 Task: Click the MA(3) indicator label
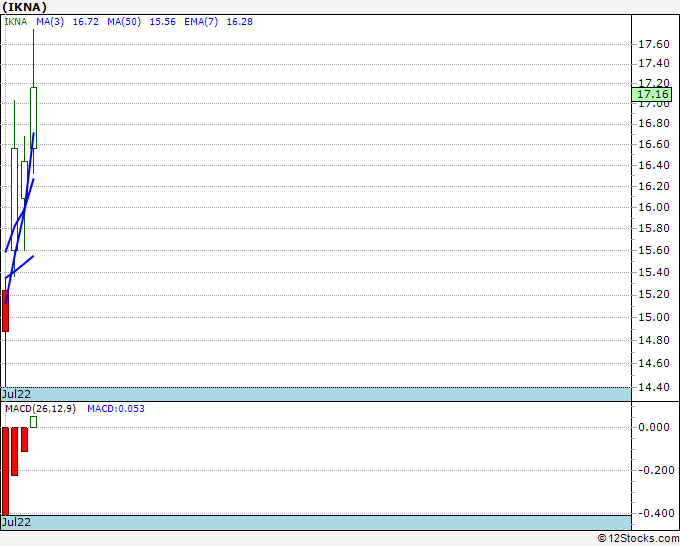point(50,22)
